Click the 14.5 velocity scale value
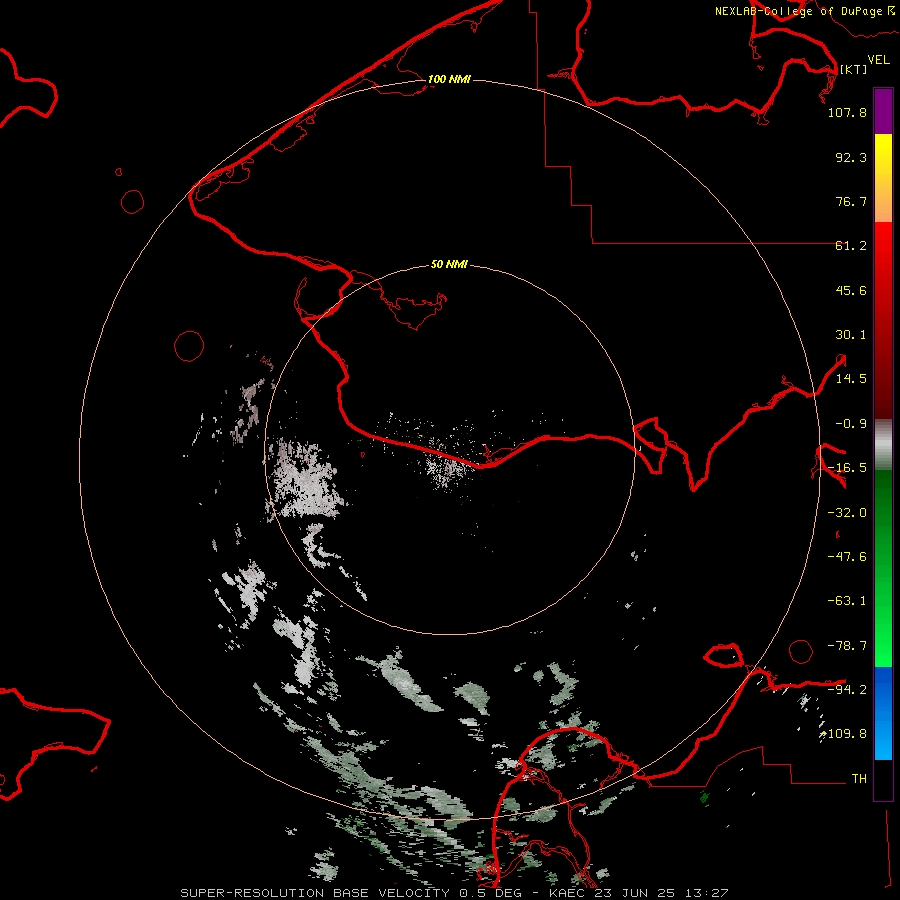The width and height of the screenshot is (900, 900). [x=851, y=379]
